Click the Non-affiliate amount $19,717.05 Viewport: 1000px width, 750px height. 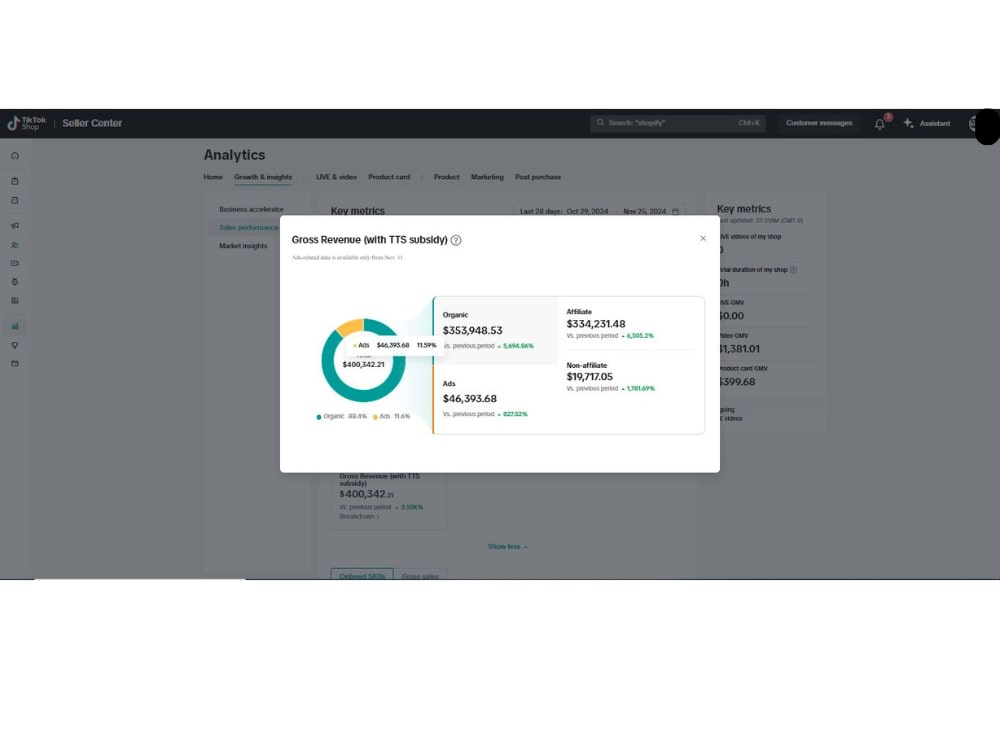pyautogui.click(x=589, y=377)
